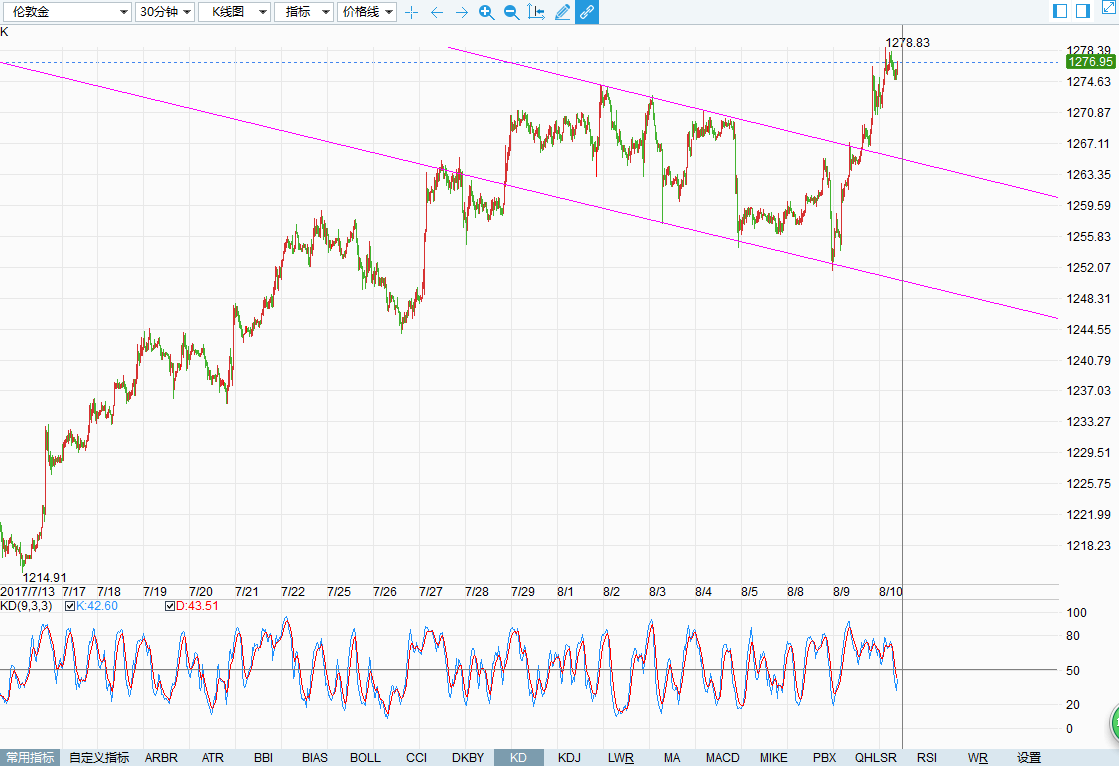Screen dimensions: 1119x766
Task: Click the right arrow scroll chart icon
Action: pos(462,12)
